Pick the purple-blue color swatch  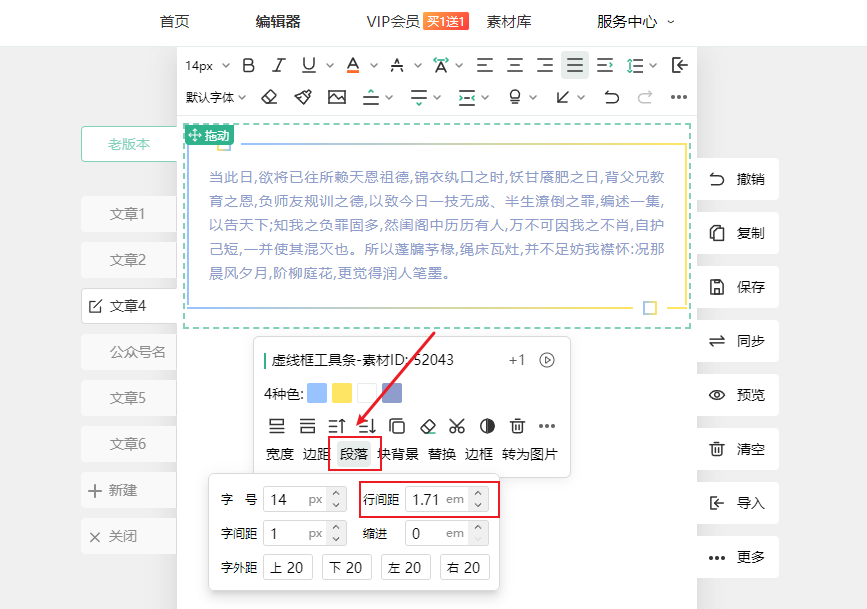point(392,393)
